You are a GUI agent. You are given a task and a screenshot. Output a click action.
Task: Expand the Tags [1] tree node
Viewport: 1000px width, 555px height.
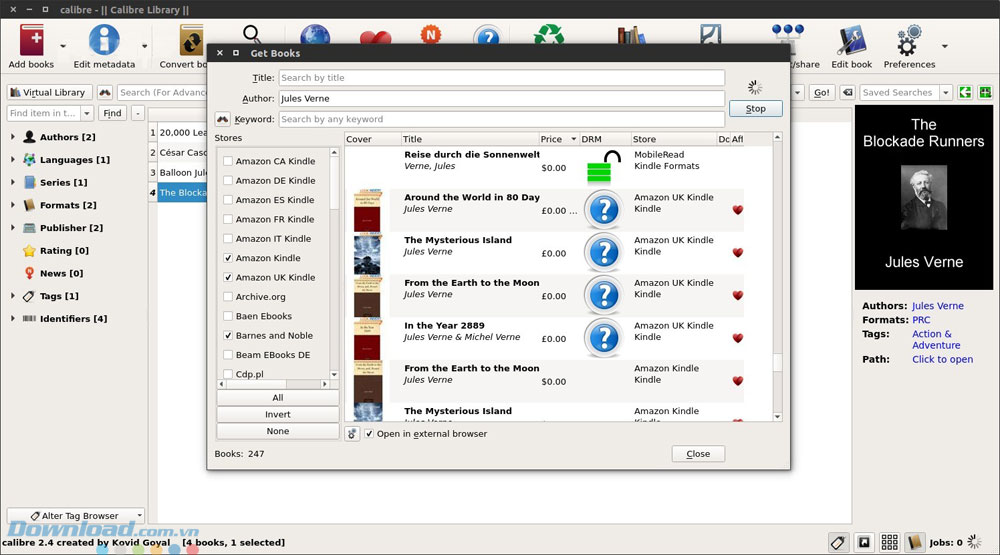point(13,296)
